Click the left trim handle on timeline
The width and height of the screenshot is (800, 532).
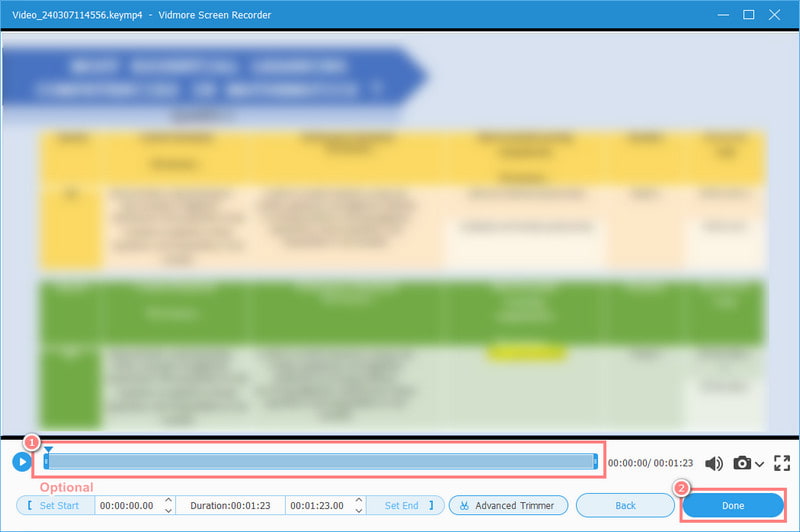45,461
